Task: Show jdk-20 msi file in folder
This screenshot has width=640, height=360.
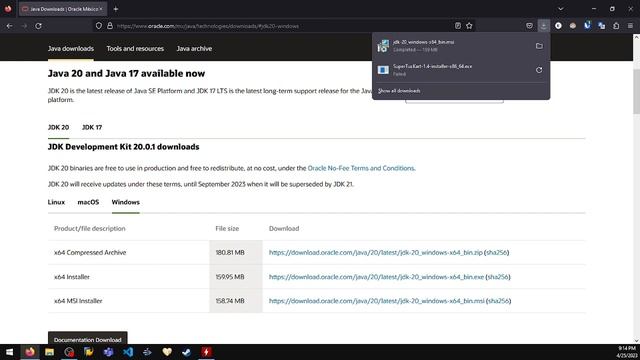Action: tap(539, 46)
